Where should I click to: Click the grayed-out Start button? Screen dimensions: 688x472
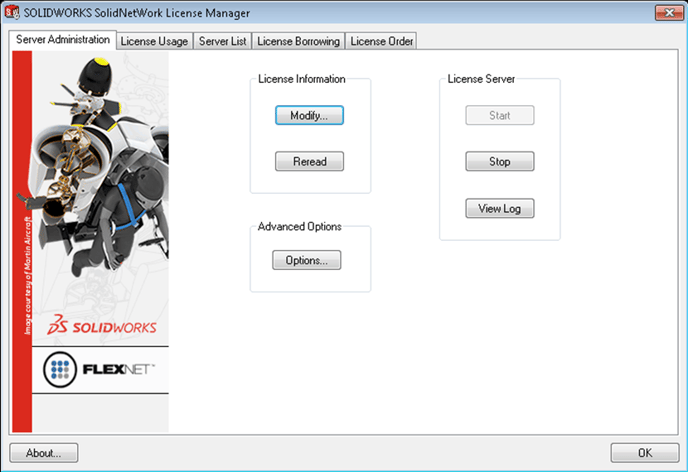pyautogui.click(x=499, y=115)
